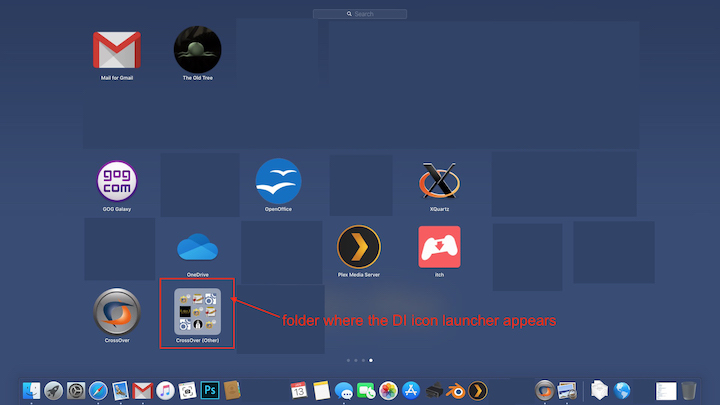Image resolution: width=720 pixels, height=405 pixels.
Task: Open the minimized window thumbnail in Dock
Action: click(x=666, y=391)
